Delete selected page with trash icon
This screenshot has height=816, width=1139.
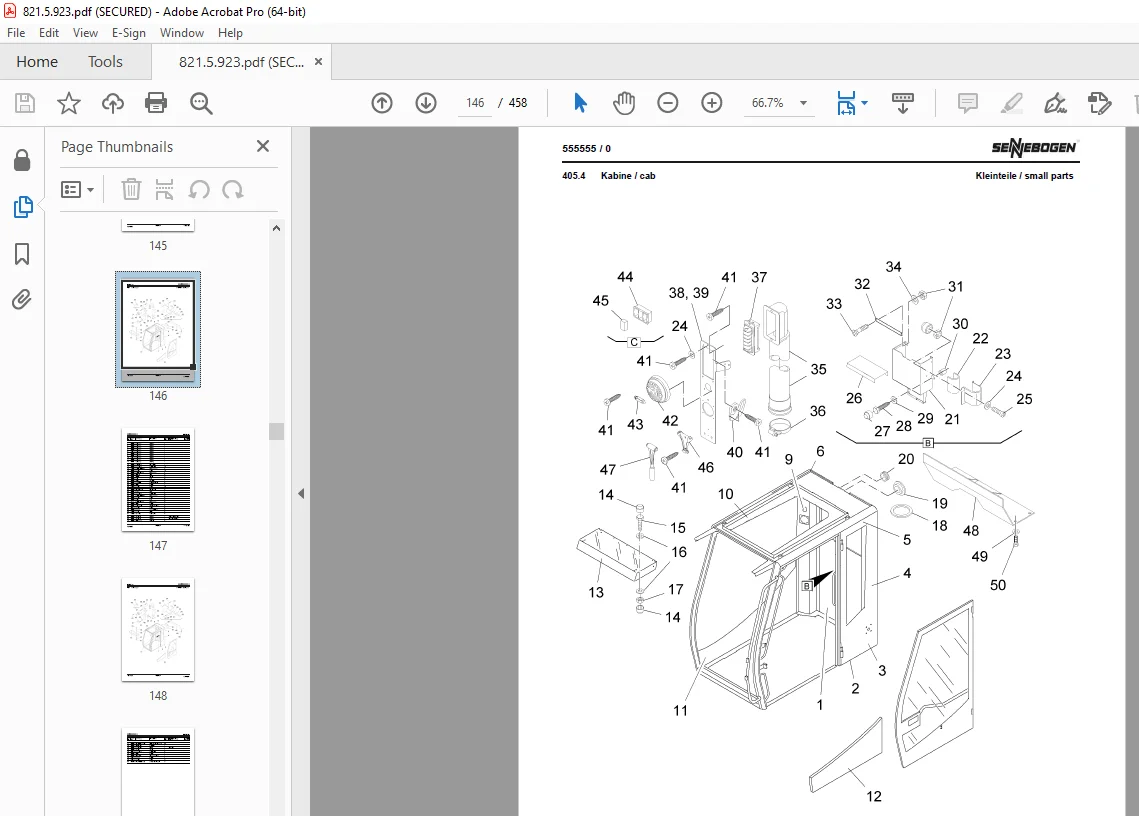pyautogui.click(x=131, y=190)
